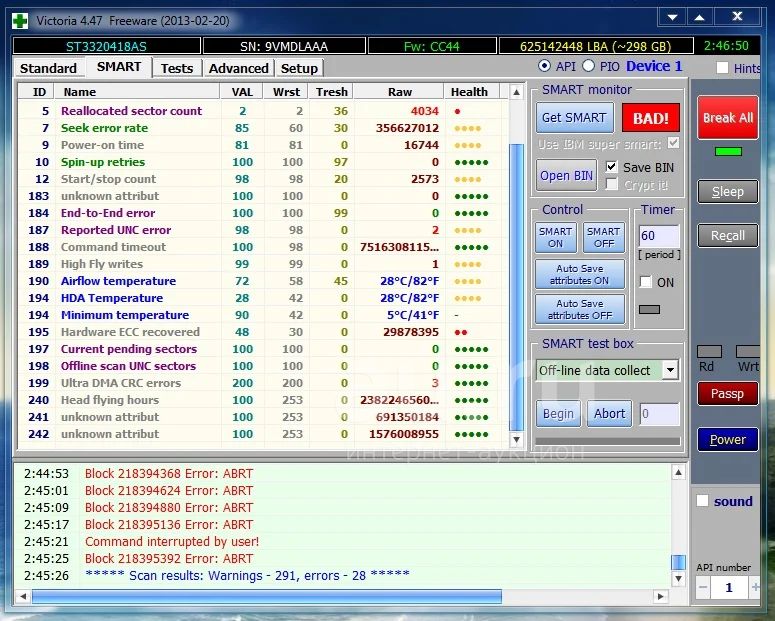Turn SMART ON in Control panel

tap(555, 237)
